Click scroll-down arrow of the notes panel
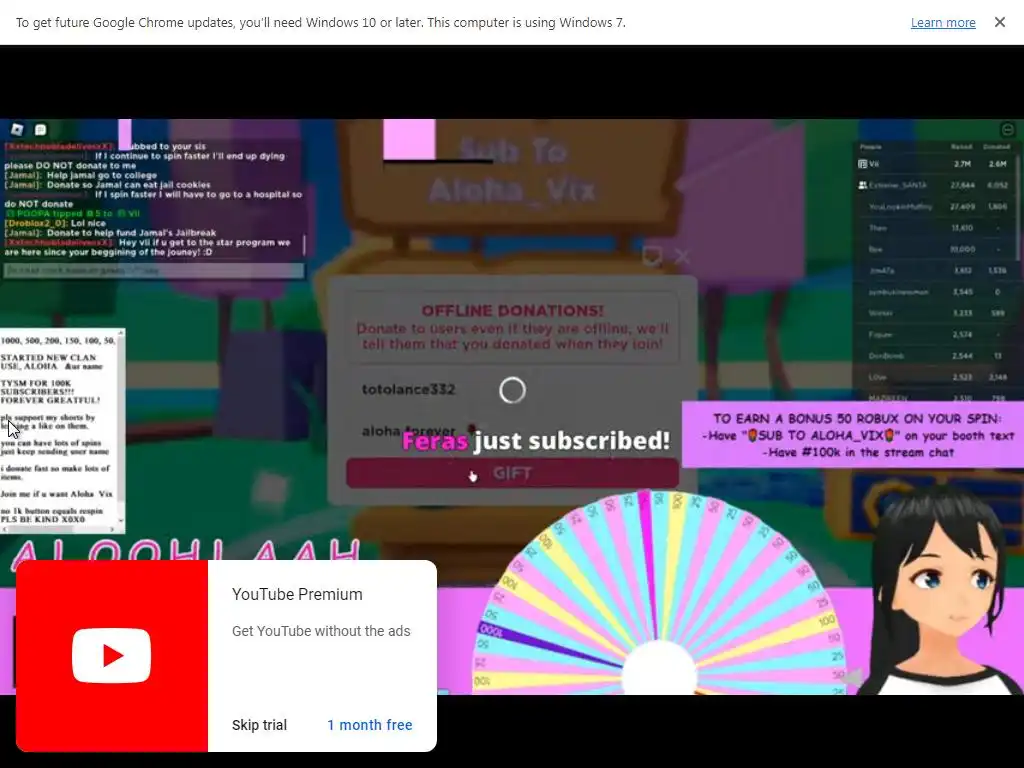Image resolution: width=1024 pixels, height=768 pixels. point(121,520)
